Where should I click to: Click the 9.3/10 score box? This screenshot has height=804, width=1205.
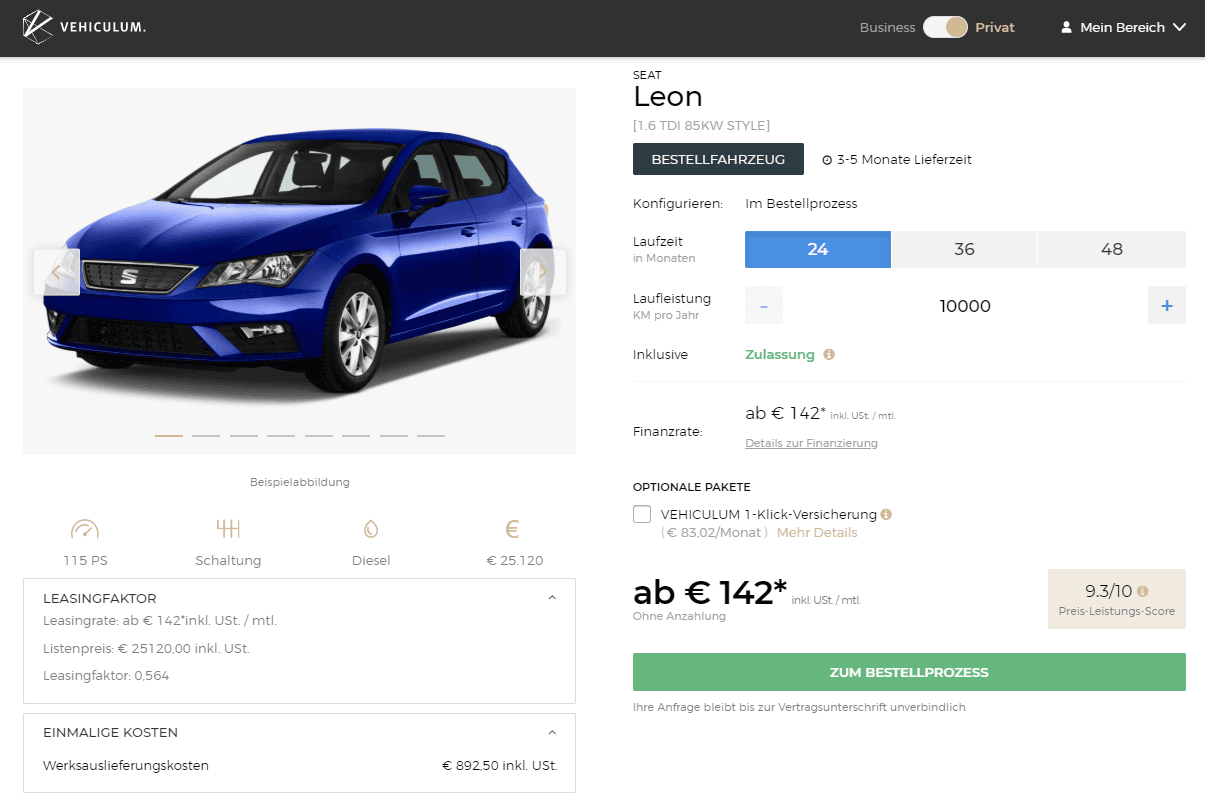pyautogui.click(x=1116, y=599)
